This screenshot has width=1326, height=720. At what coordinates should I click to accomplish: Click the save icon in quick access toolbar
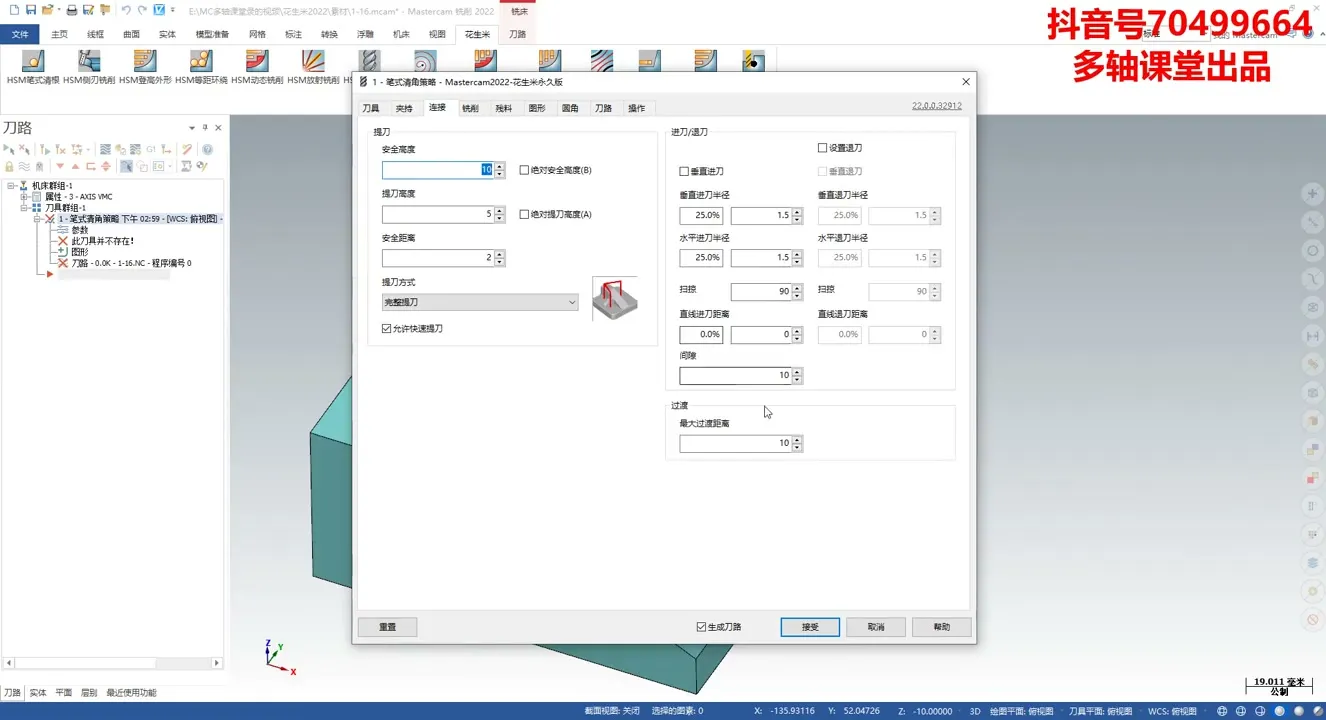point(31,10)
